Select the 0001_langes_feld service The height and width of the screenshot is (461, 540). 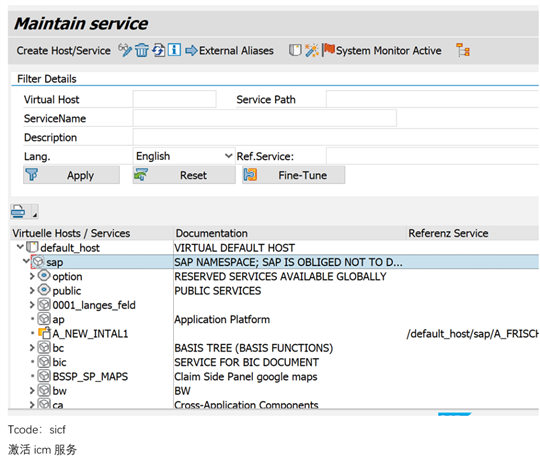coord(94,305)
